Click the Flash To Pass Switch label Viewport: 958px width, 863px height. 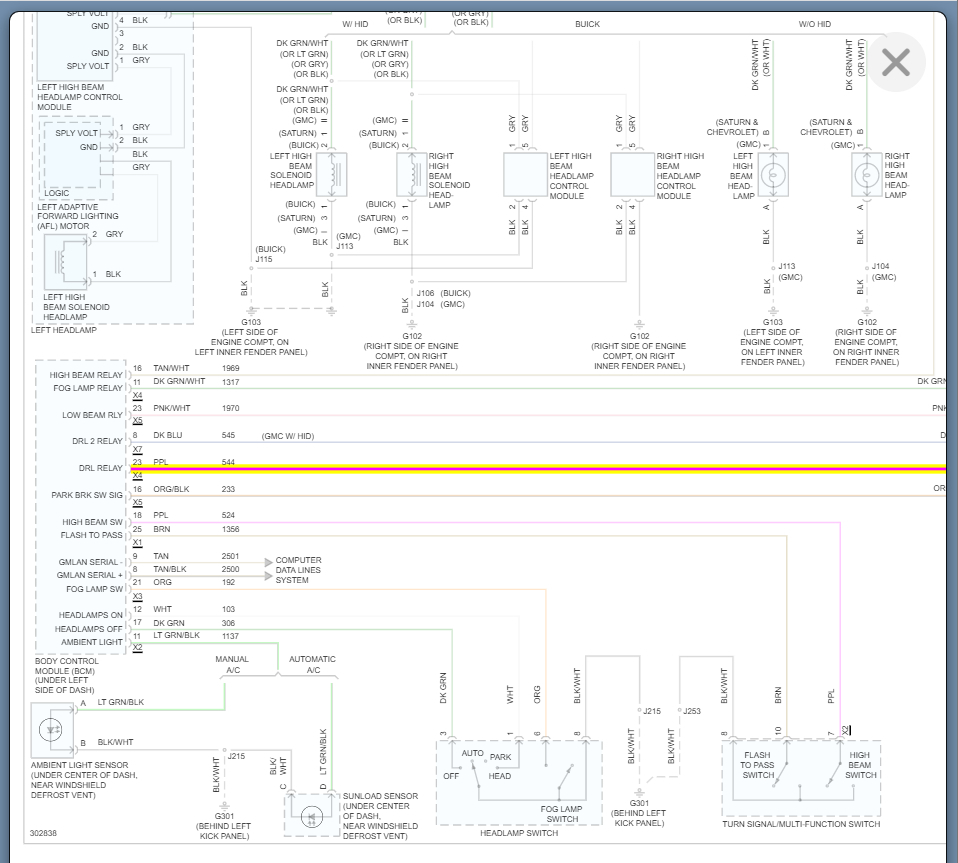coord(757,765)
